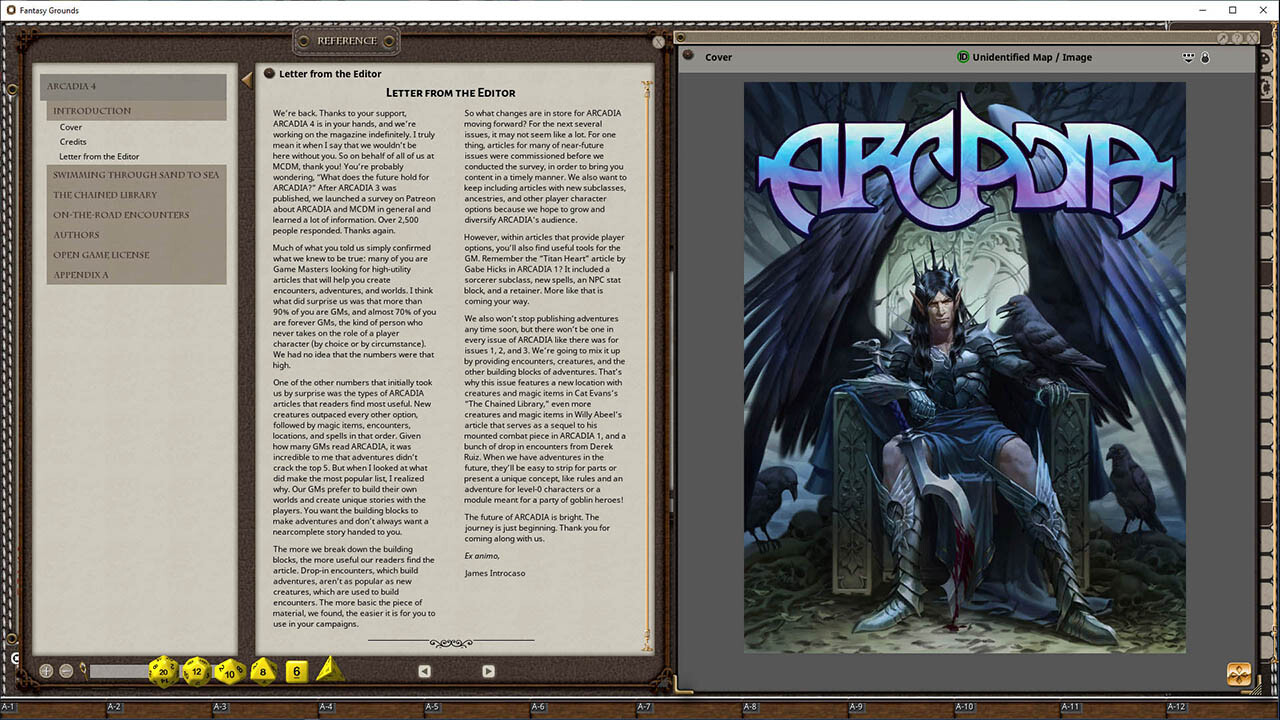
Task: Click the six-sided d6 die
Action: coord(296,671)
